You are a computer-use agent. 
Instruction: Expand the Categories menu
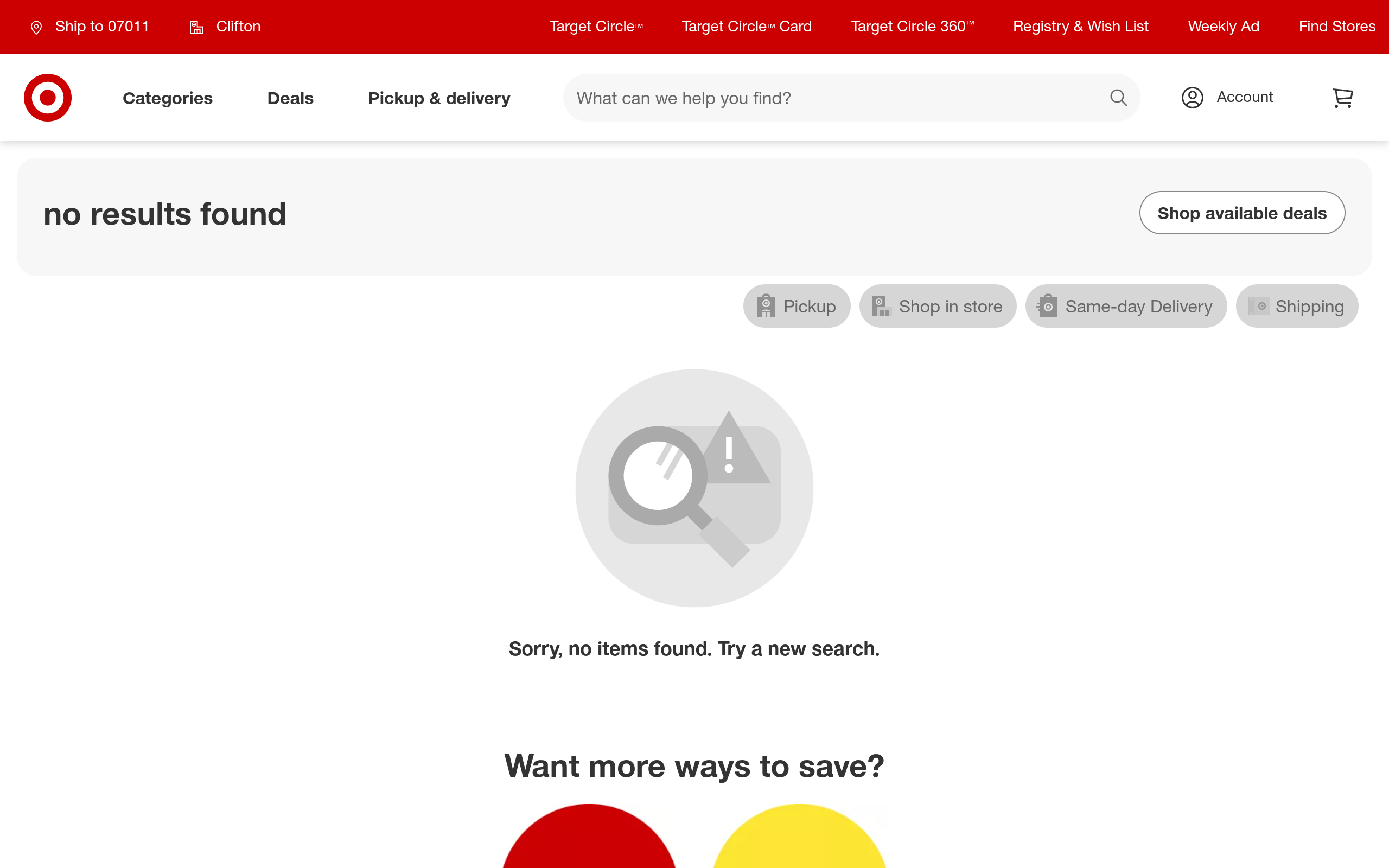click(168, 98)
